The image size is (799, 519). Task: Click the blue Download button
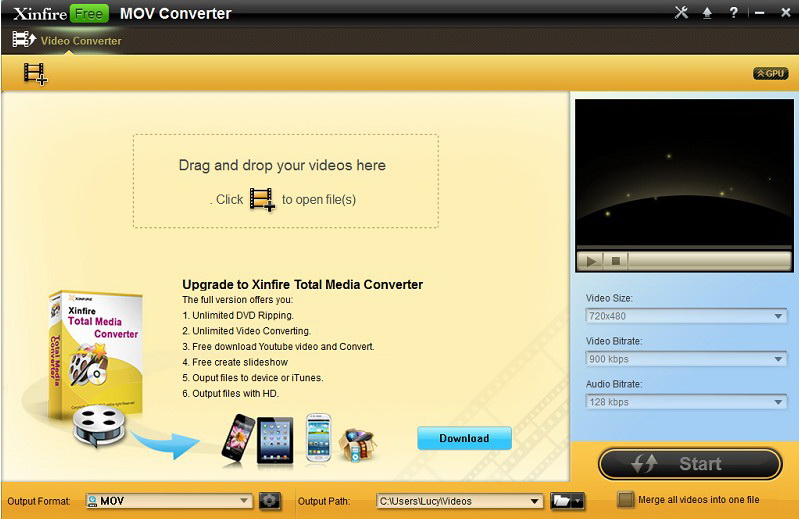click(464, 438)
